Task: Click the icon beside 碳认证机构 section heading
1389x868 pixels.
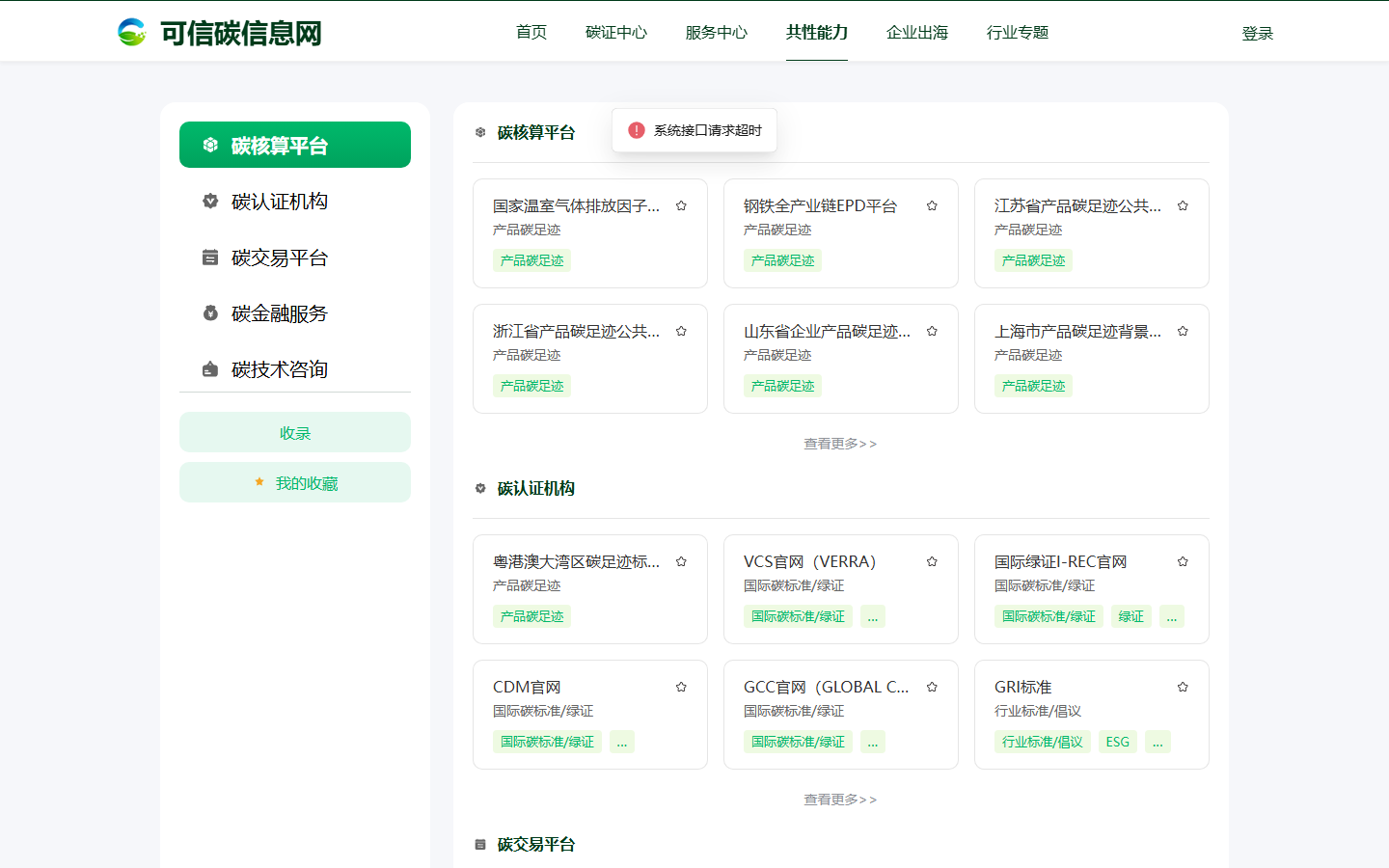Action: pos(480,488)
